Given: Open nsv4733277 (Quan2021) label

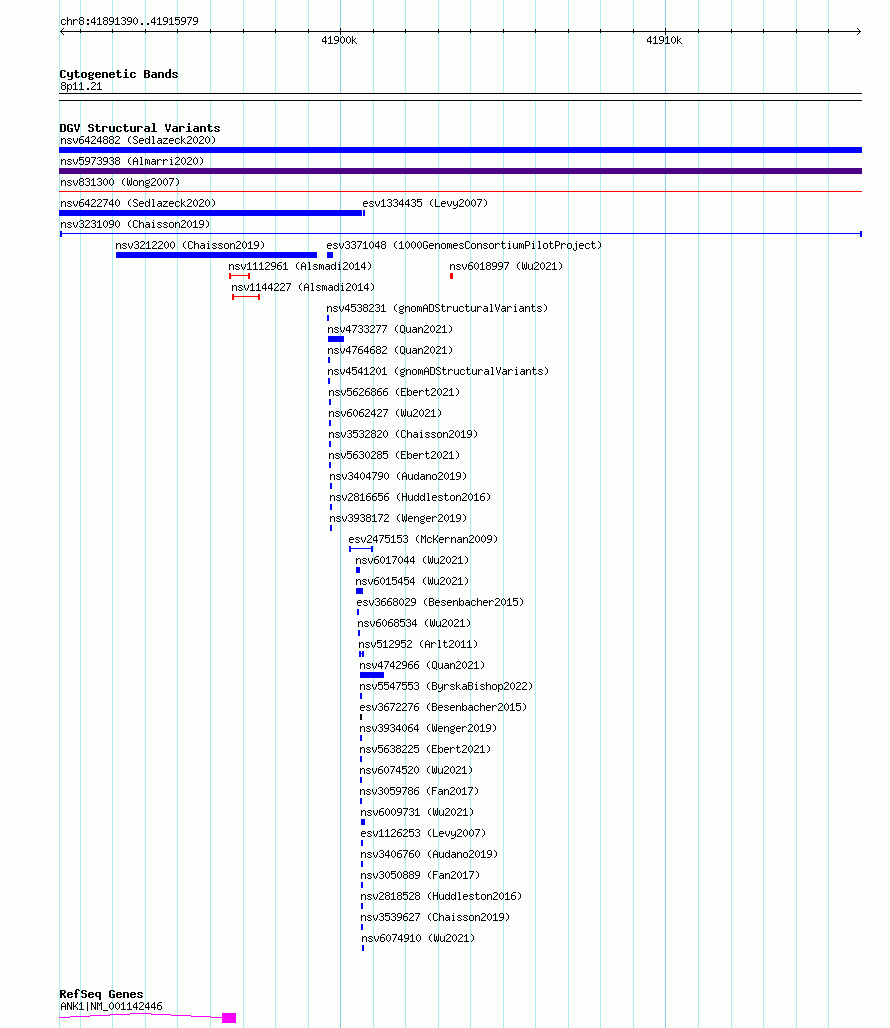Looking at the screenshot, I should [x=390, y=329].
